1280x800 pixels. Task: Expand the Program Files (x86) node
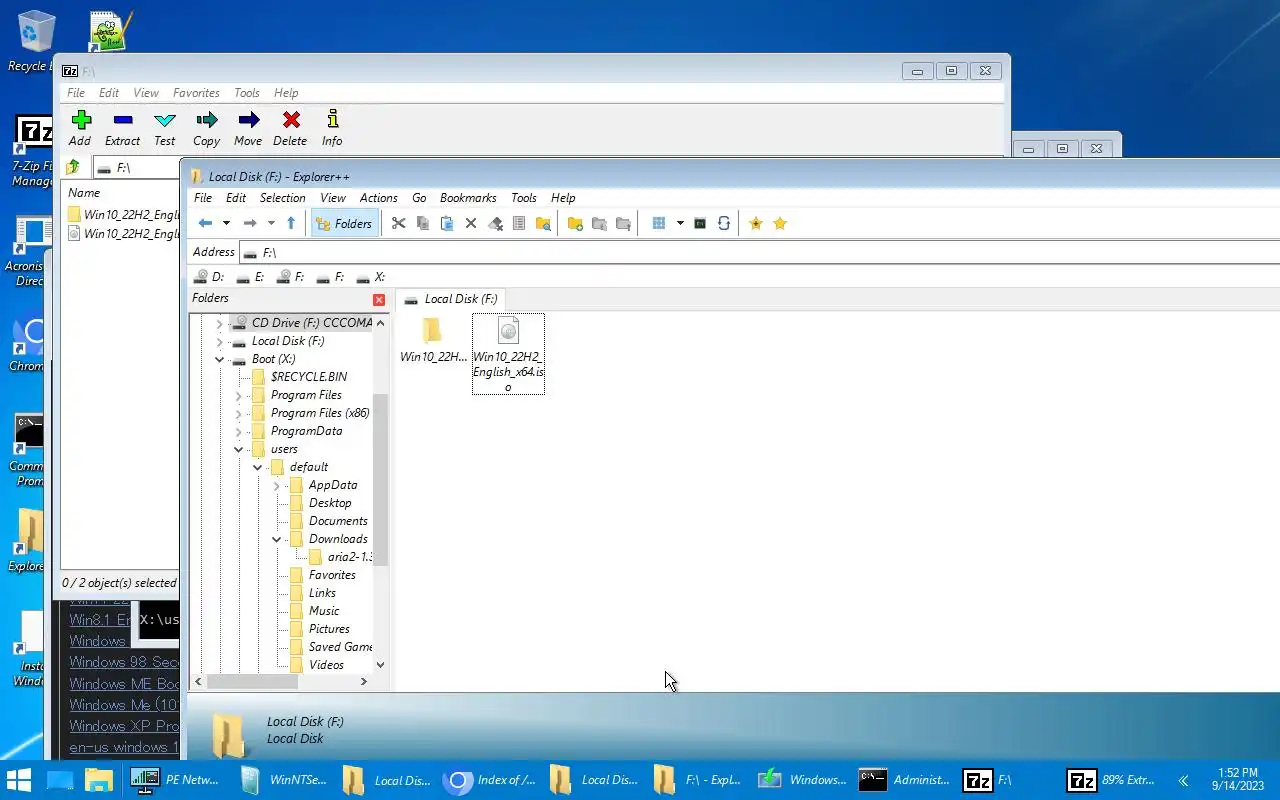(x=238, y=413)
